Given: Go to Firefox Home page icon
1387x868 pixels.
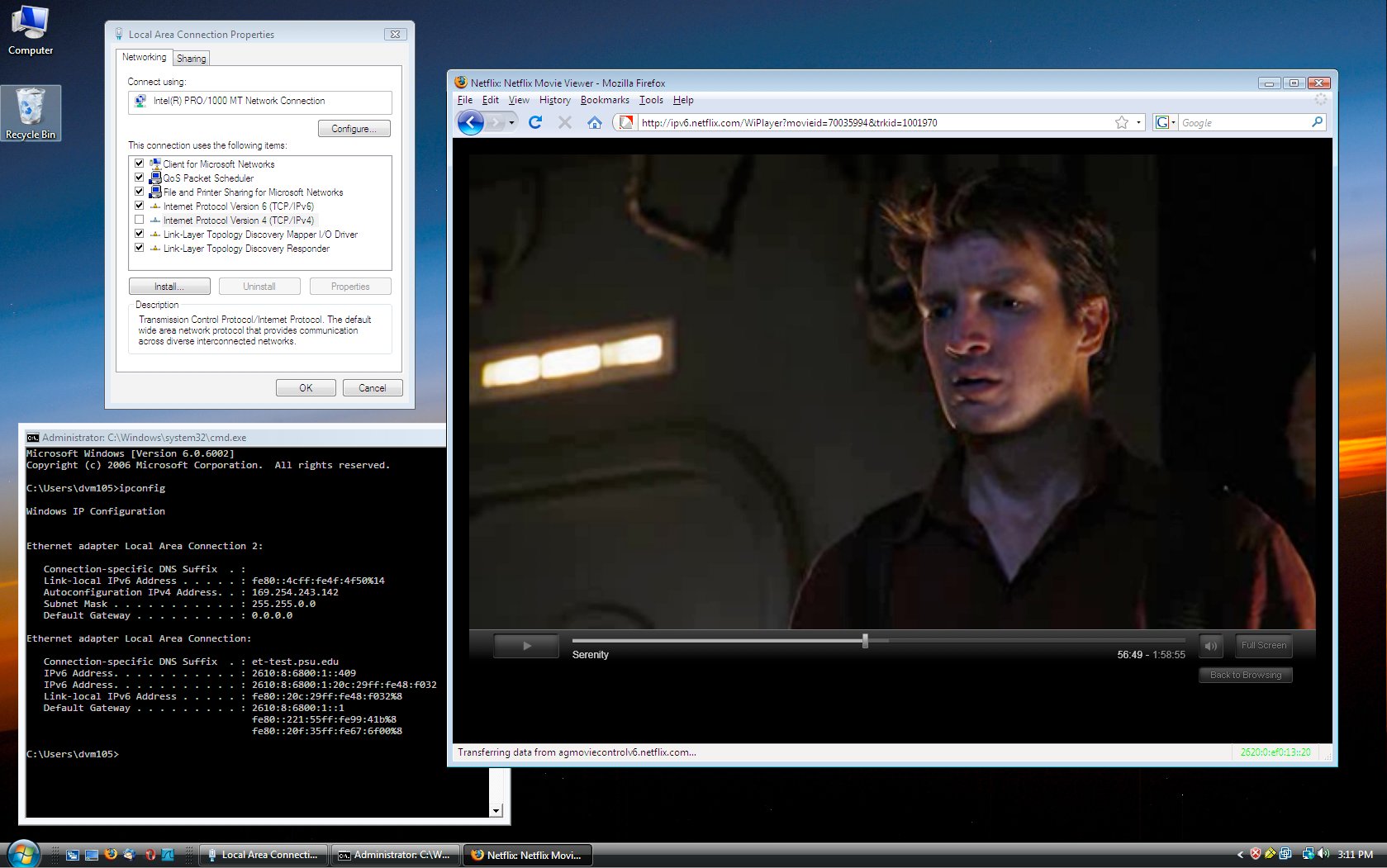Looking at the screenshot, I should coord(595,122).
